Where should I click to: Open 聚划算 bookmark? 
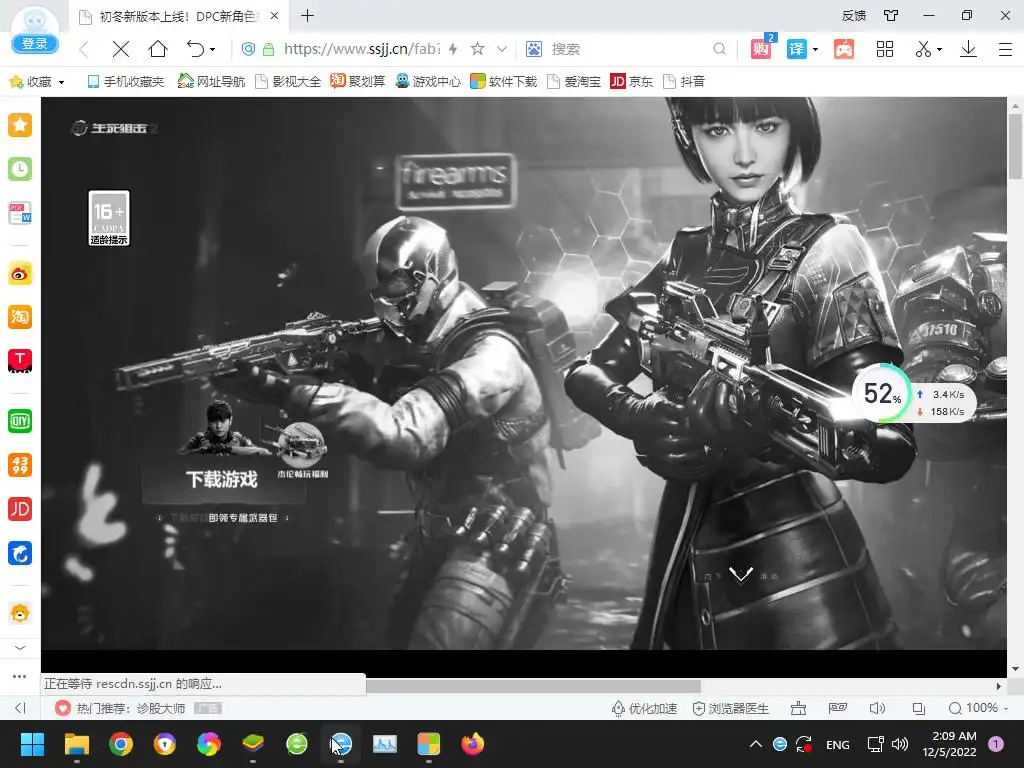(357, 82)
